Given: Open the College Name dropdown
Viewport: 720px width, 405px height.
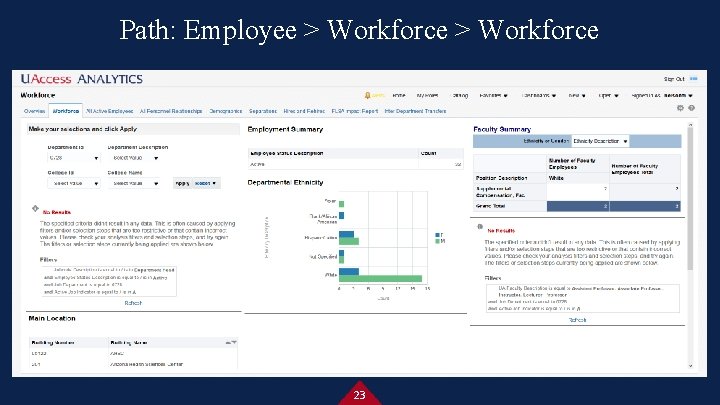Looking at the screenshot, I should coord(135,183).
